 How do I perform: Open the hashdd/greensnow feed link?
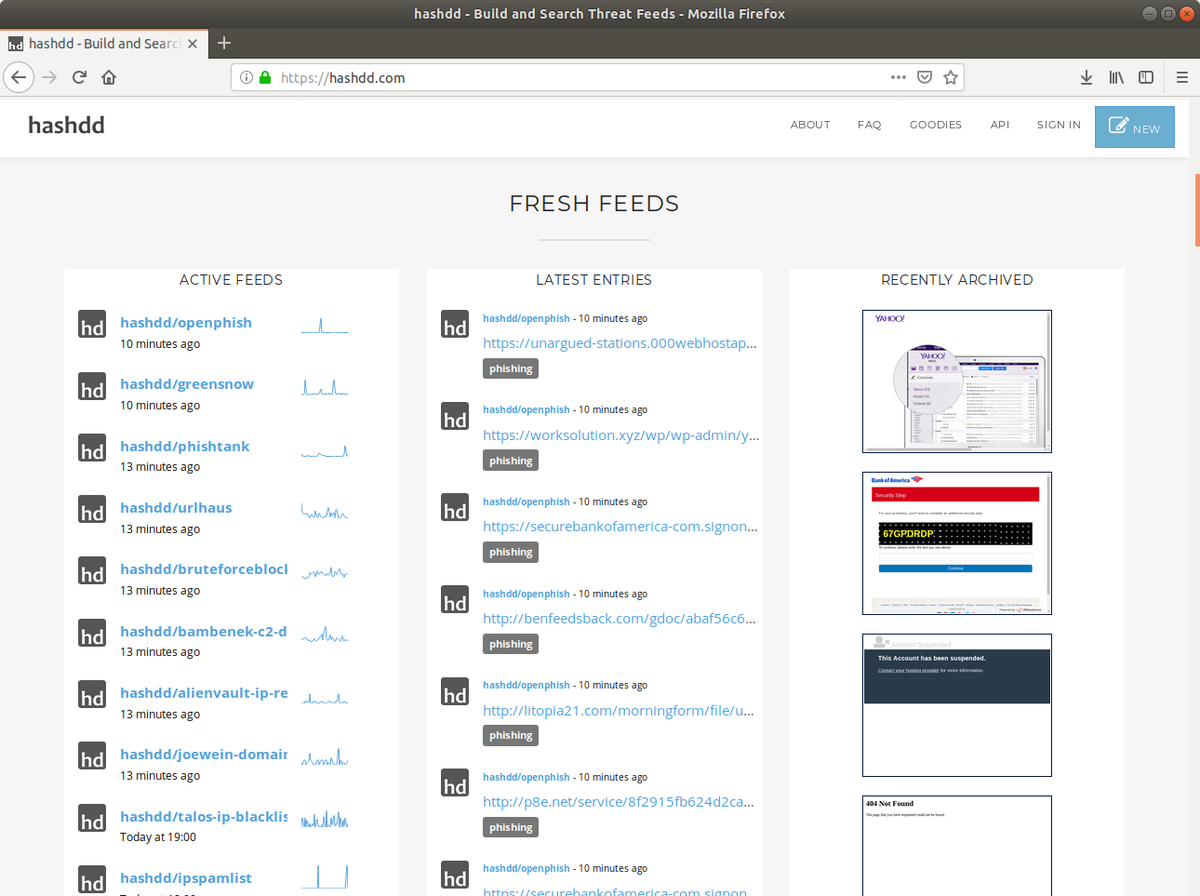pos(187,384)
